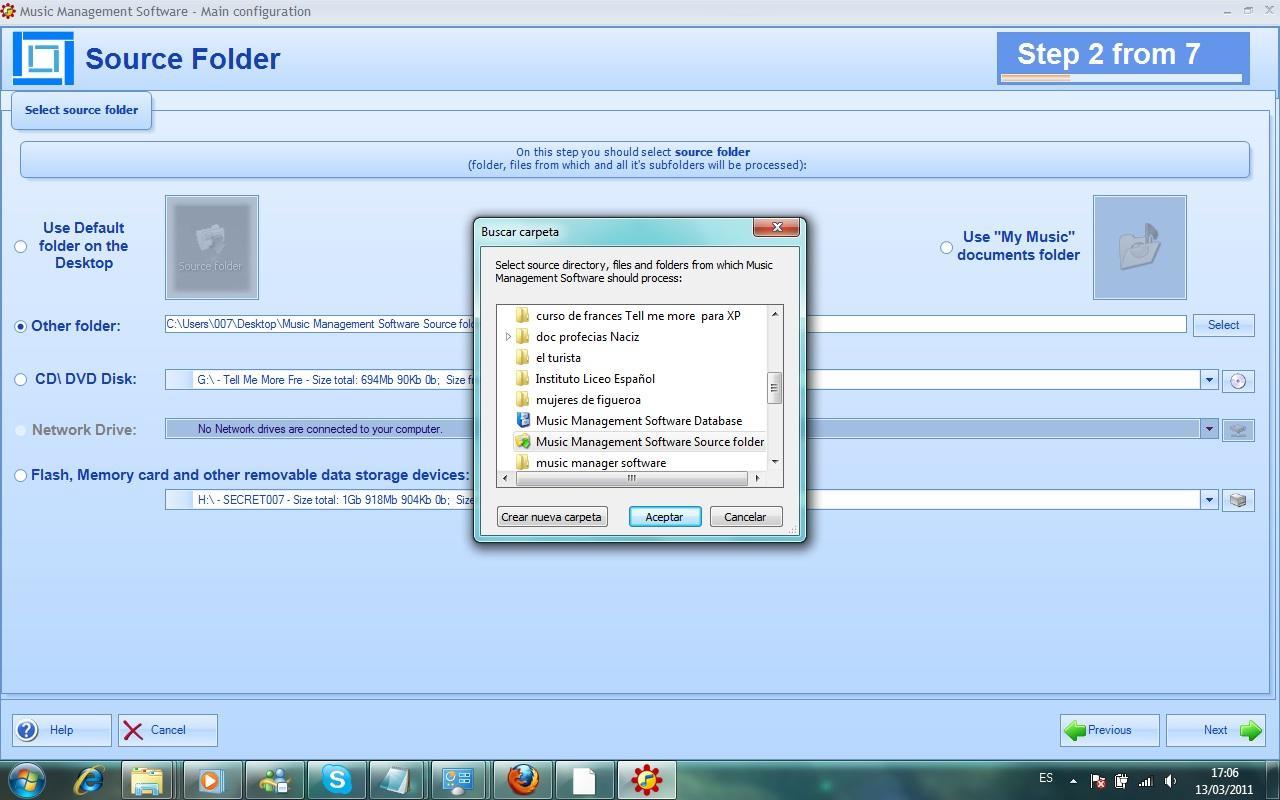Viewport: 1280px width, 800px height.
Task: Click the Other folder path input field
Action: (320, 324)
